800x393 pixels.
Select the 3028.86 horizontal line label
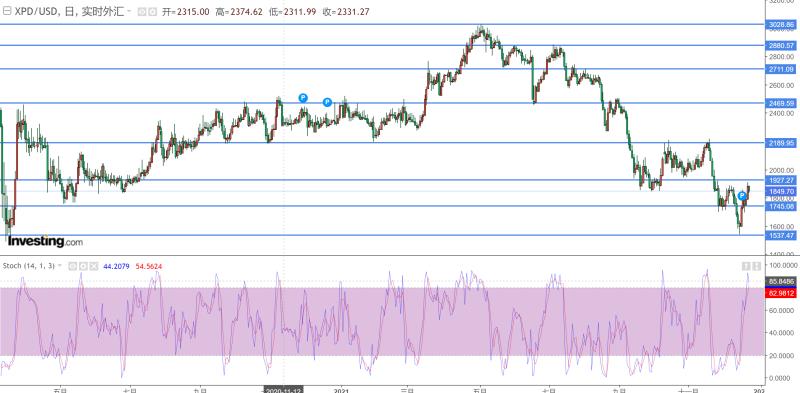point(781,24)
